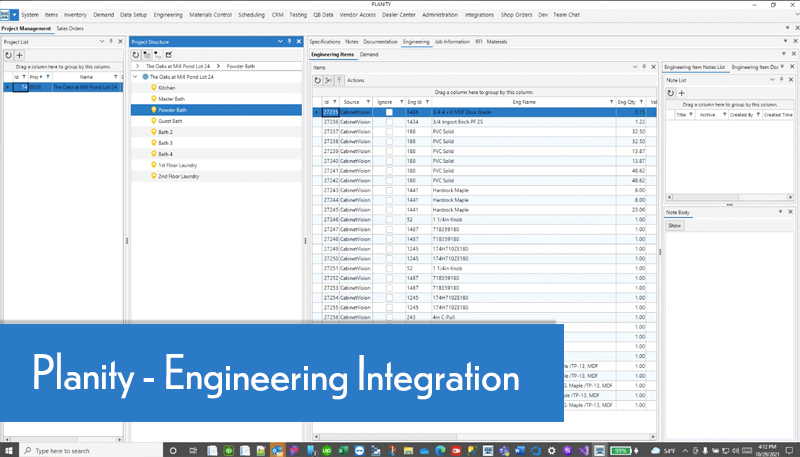Open the Note Body panel dropdown arrow
800x457 pixels.
click(x=780, y=212)
